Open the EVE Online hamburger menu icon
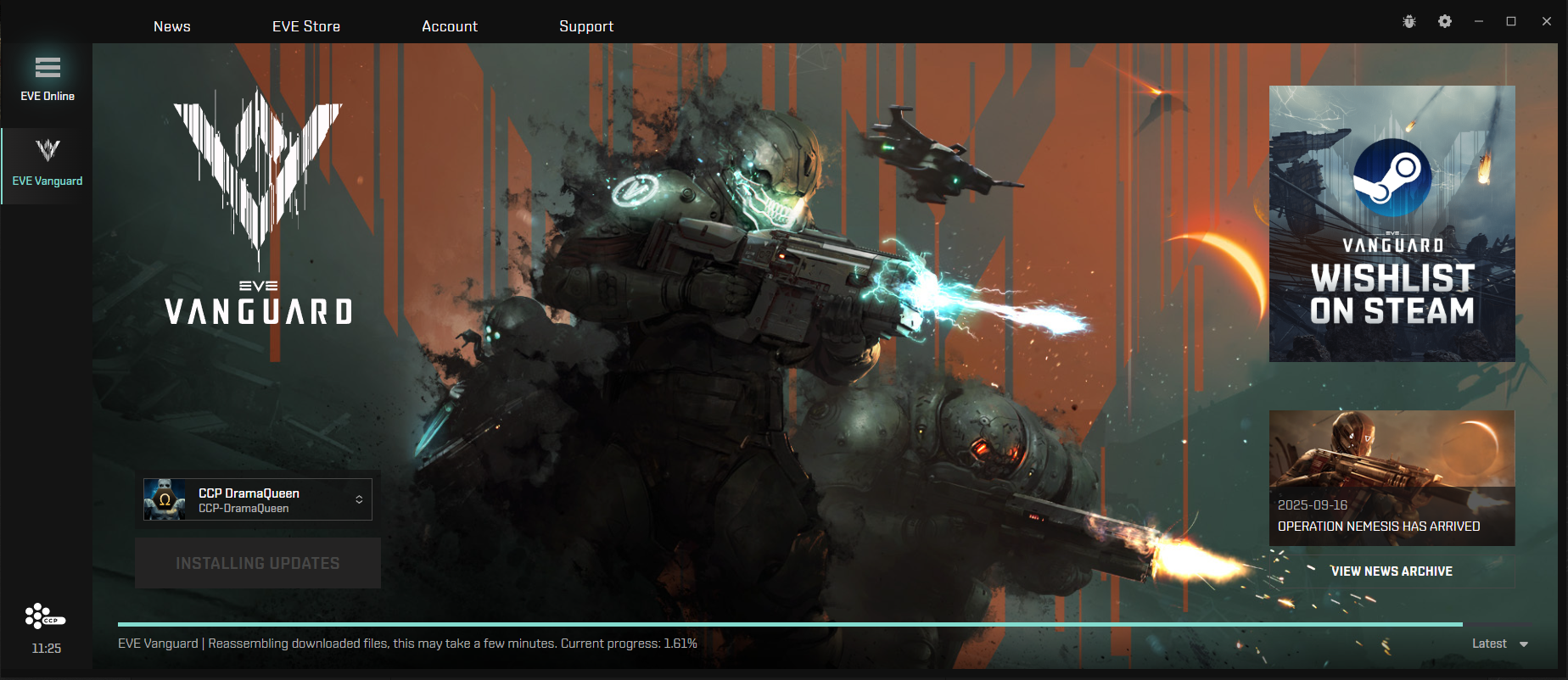This screenshot has height=680, width=1568. [x=48, y=67]
